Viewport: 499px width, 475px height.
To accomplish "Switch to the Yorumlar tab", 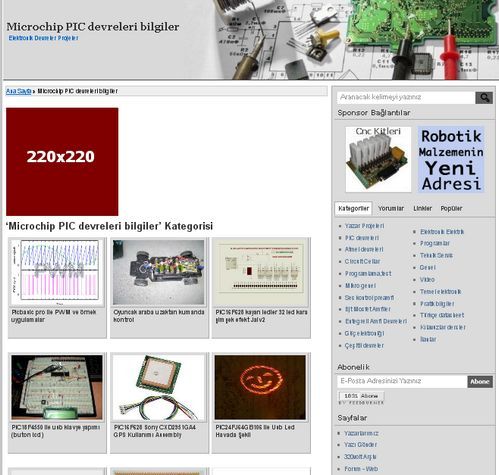I will pyautogui.click(x=391, y=208).
